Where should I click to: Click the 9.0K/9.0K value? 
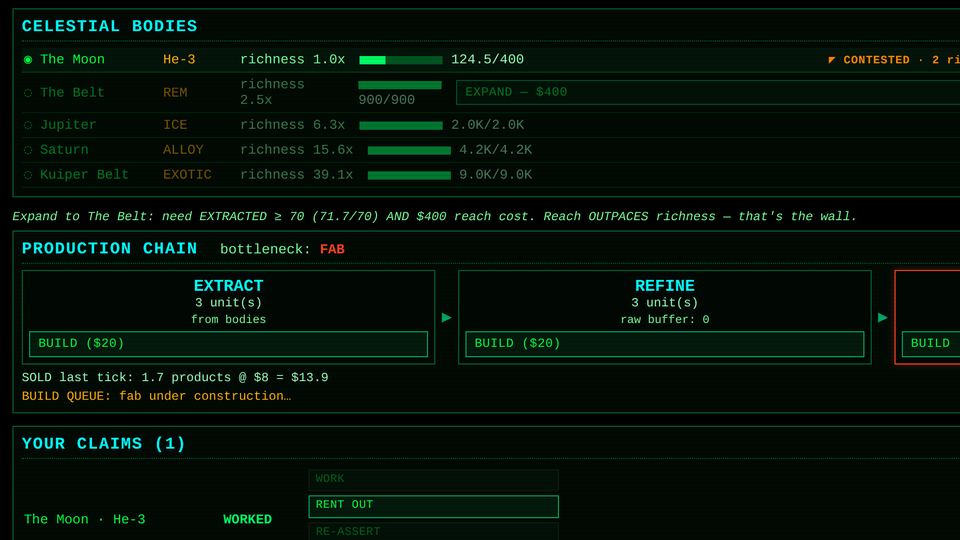coord(495,175)
